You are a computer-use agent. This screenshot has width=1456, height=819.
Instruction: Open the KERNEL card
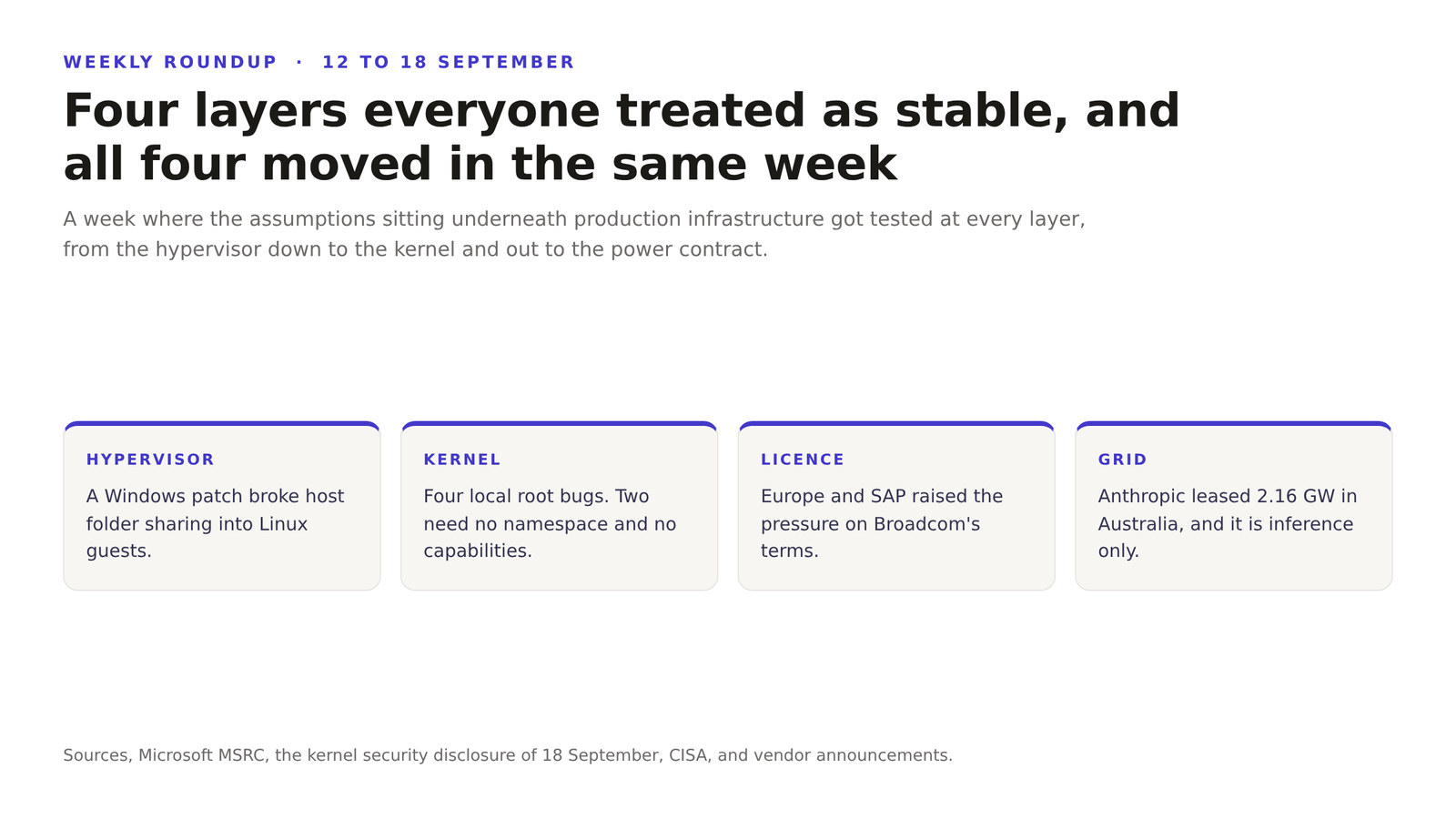tap(559, 506)
